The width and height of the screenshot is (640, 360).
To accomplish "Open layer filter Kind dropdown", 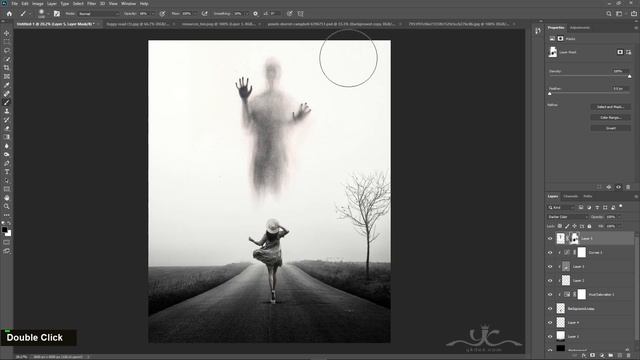I will pos(562,208).
